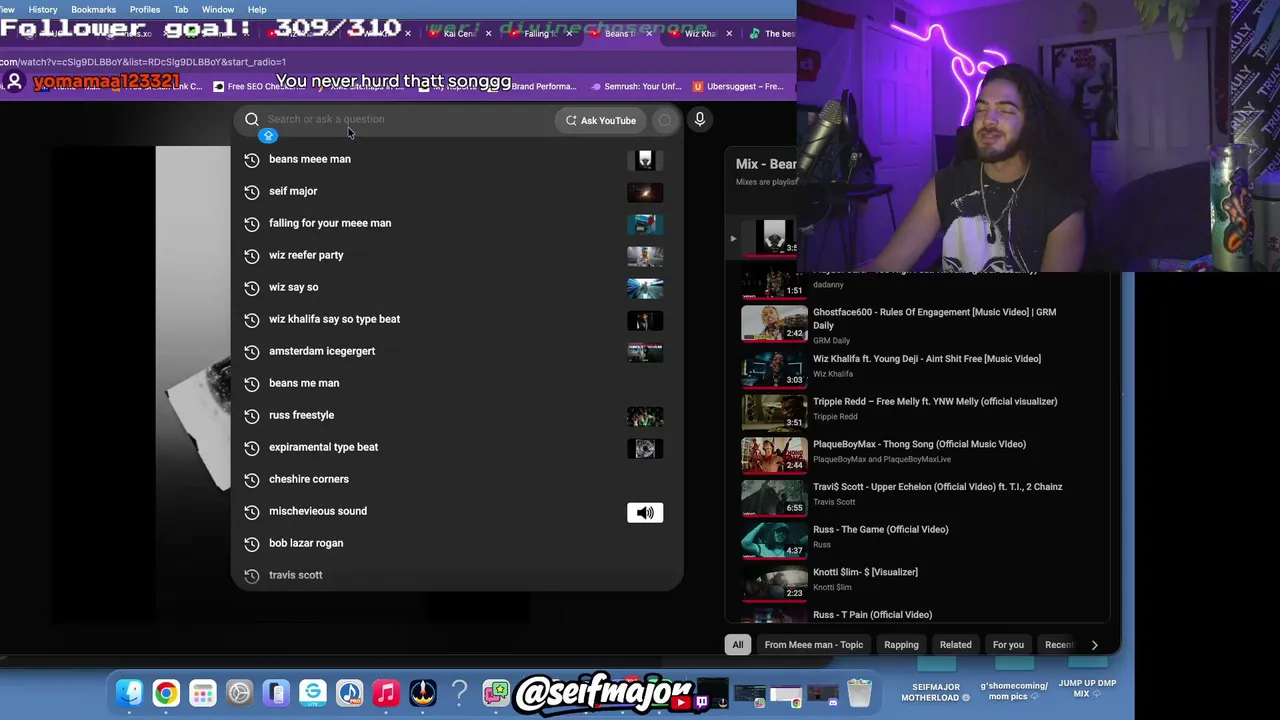
Task: Choose the 'seif major' search suggestion
Action: pos(457,191)
